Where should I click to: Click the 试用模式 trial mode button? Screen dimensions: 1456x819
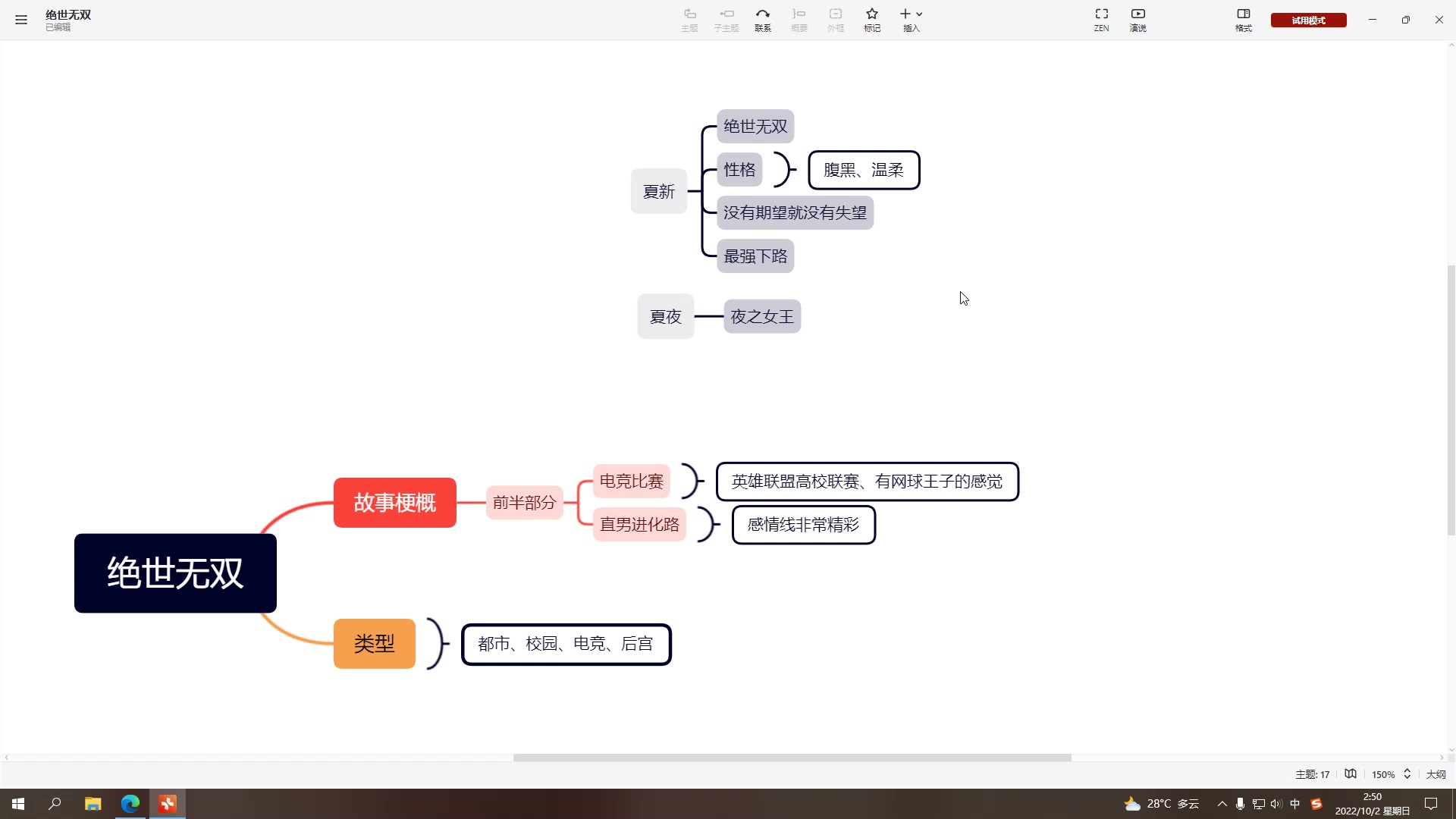coord(1309,20)
